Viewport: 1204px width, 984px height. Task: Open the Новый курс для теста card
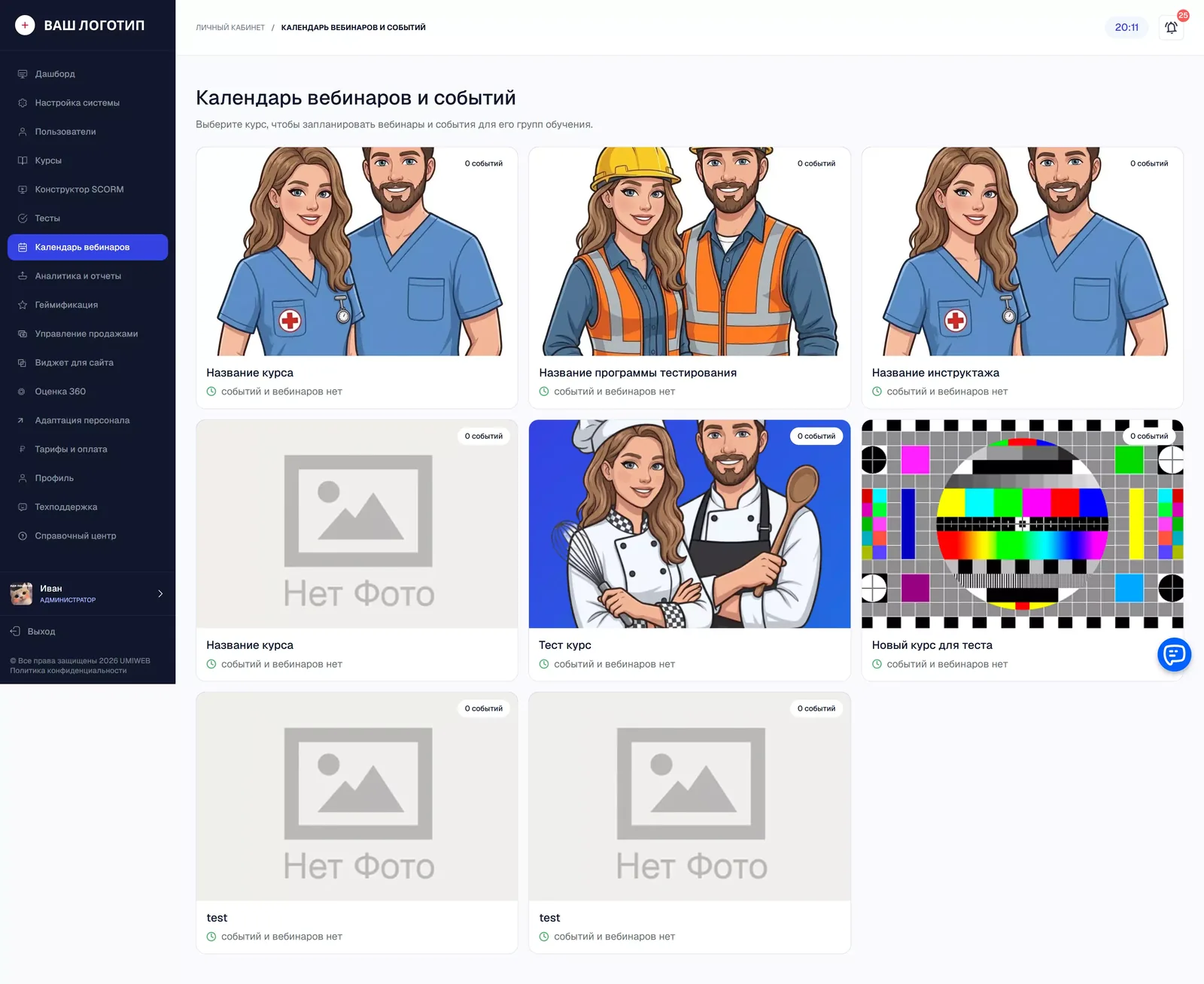[1022, 550]
